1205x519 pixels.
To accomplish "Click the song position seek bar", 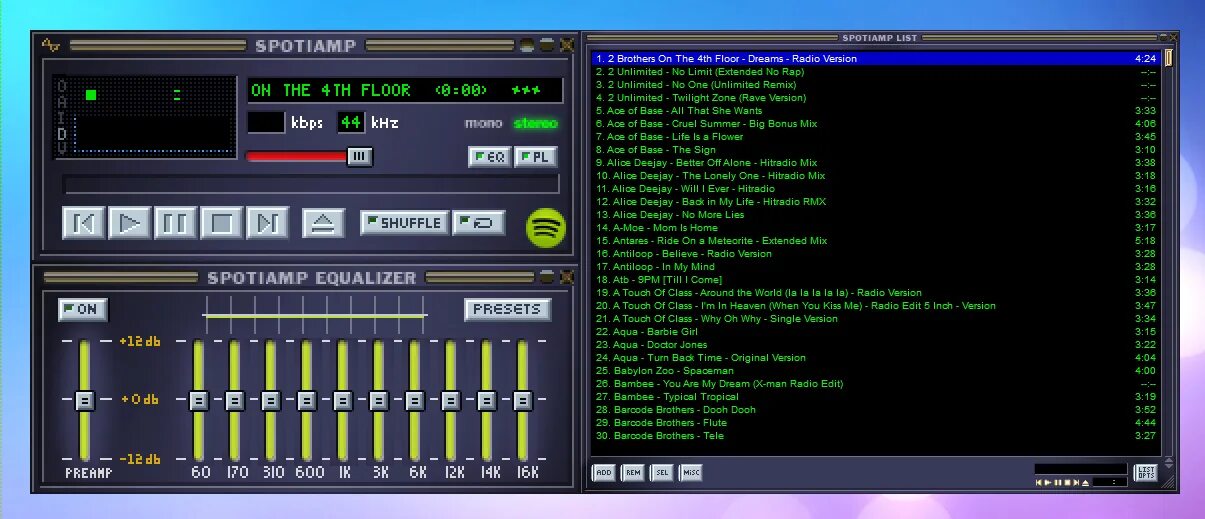I will pyautogui.click(x=310, y=184).
